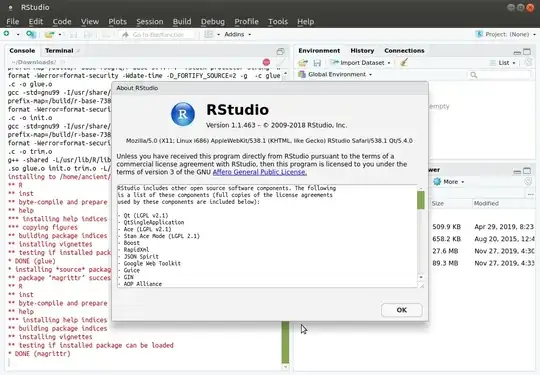
Task: Click the RStudio logo in About dialog
Action: [x=183, y=114]
